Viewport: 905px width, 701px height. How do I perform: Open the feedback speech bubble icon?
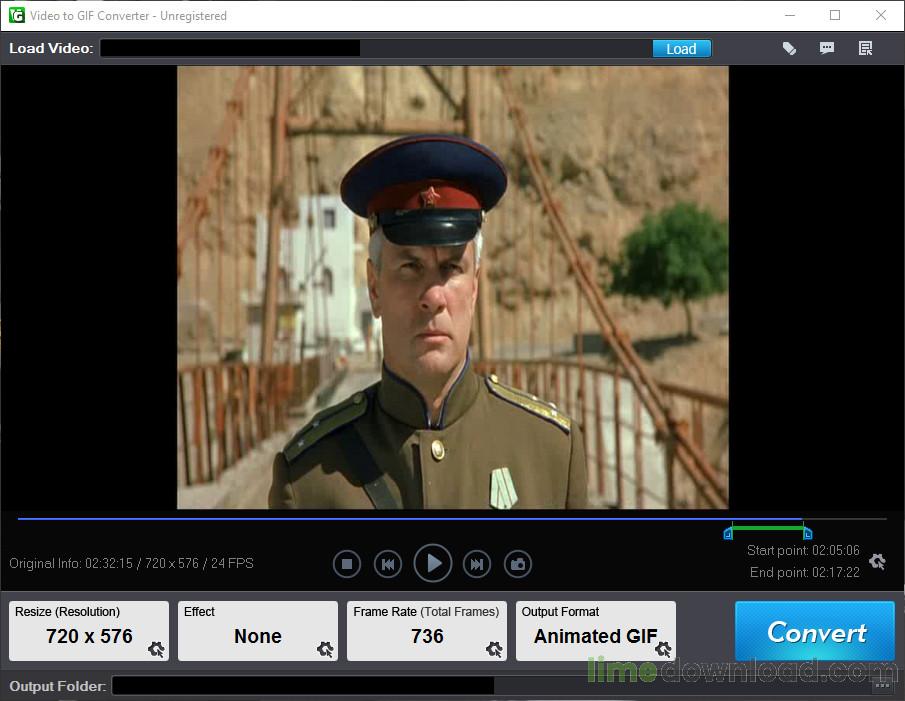click(x=827, y=47)
